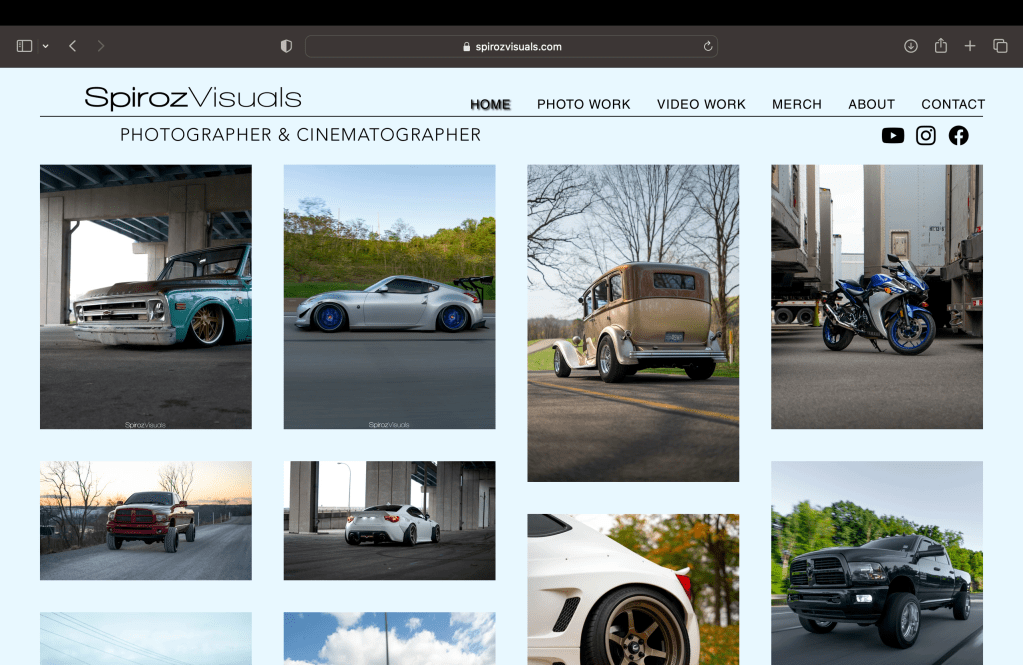Viewport: 1023px width, 665px height.
Task: Click the browser back arrow
Action: click(x=73, y=46)
